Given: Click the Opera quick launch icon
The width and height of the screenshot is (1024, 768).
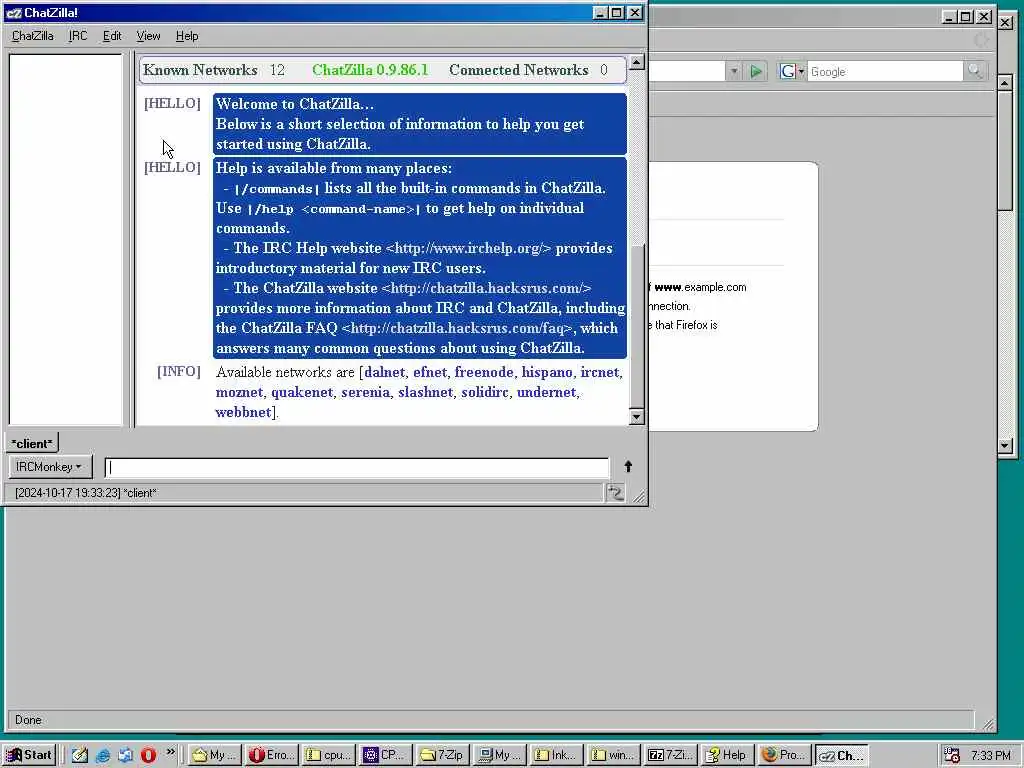Looking at the screenshot, I should [148, 756].
